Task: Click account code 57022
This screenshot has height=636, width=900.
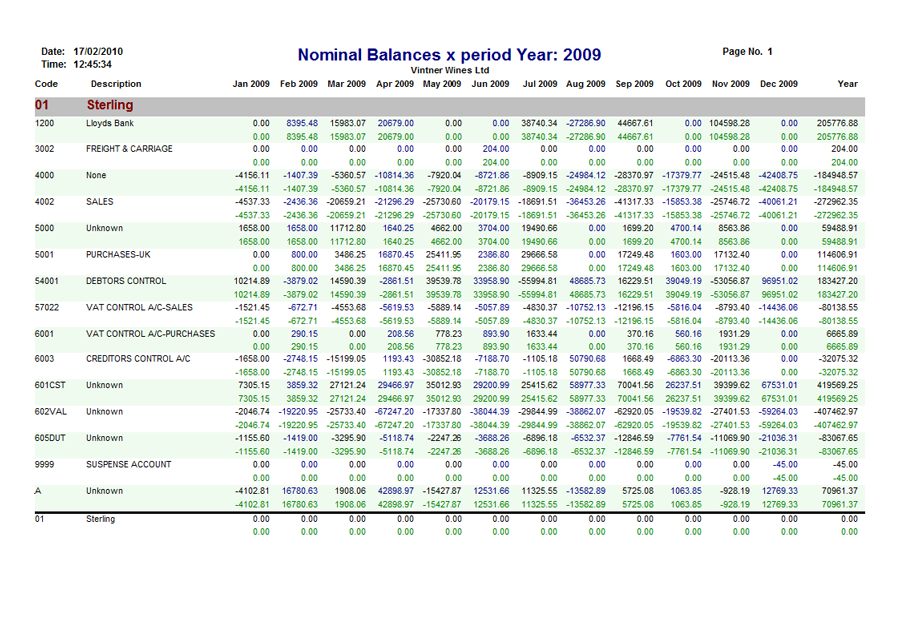Action: coord(46,308)
